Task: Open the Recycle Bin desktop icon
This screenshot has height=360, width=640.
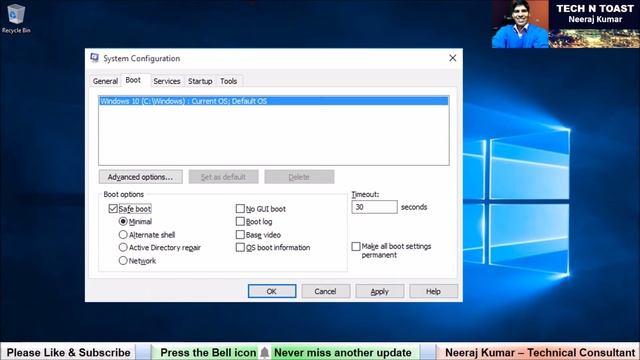Action: 16,18
